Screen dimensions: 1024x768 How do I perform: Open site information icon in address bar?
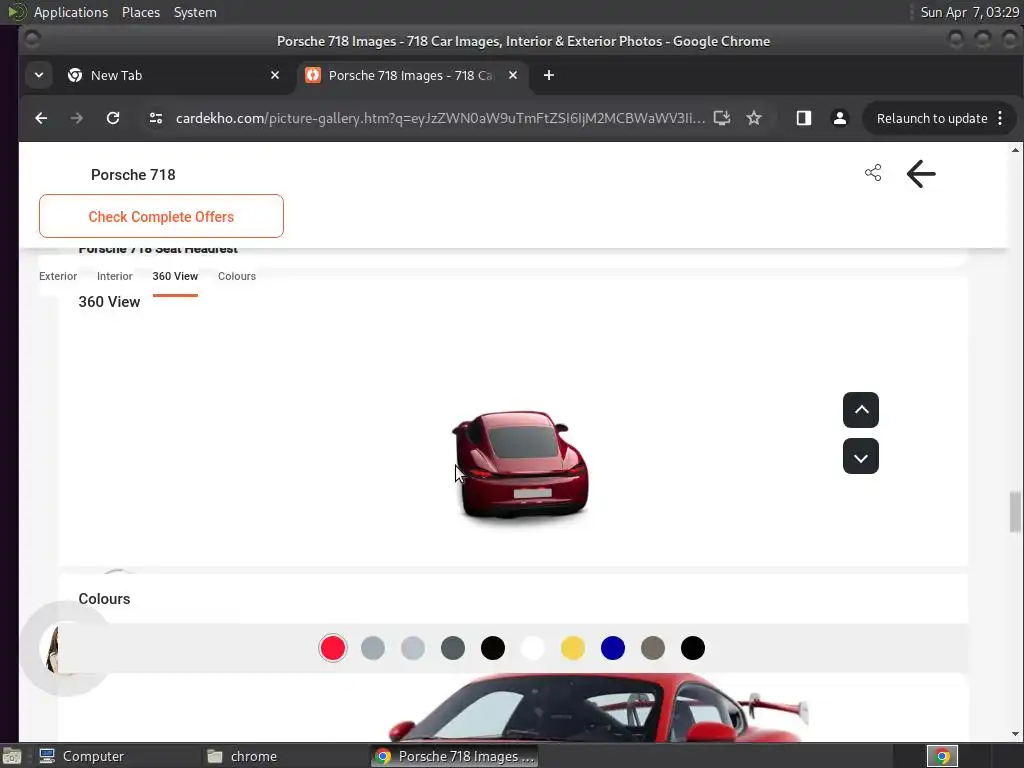(155, 118)
